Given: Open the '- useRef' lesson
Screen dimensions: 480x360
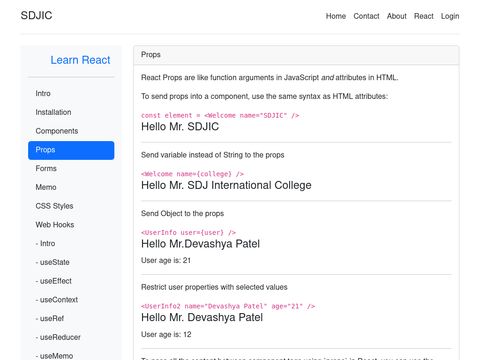Looking at the screenshot, I should (71, 318).
